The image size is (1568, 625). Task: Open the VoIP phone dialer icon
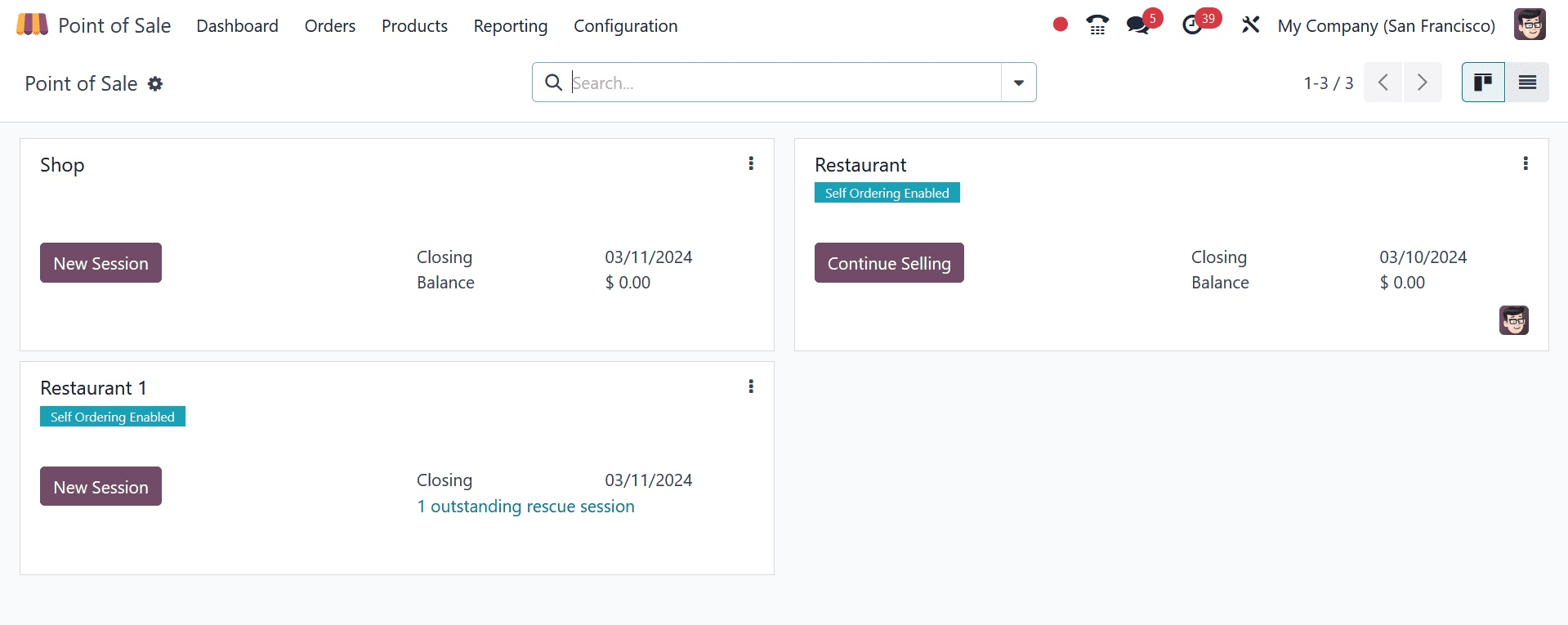(x=1097, y=25)
